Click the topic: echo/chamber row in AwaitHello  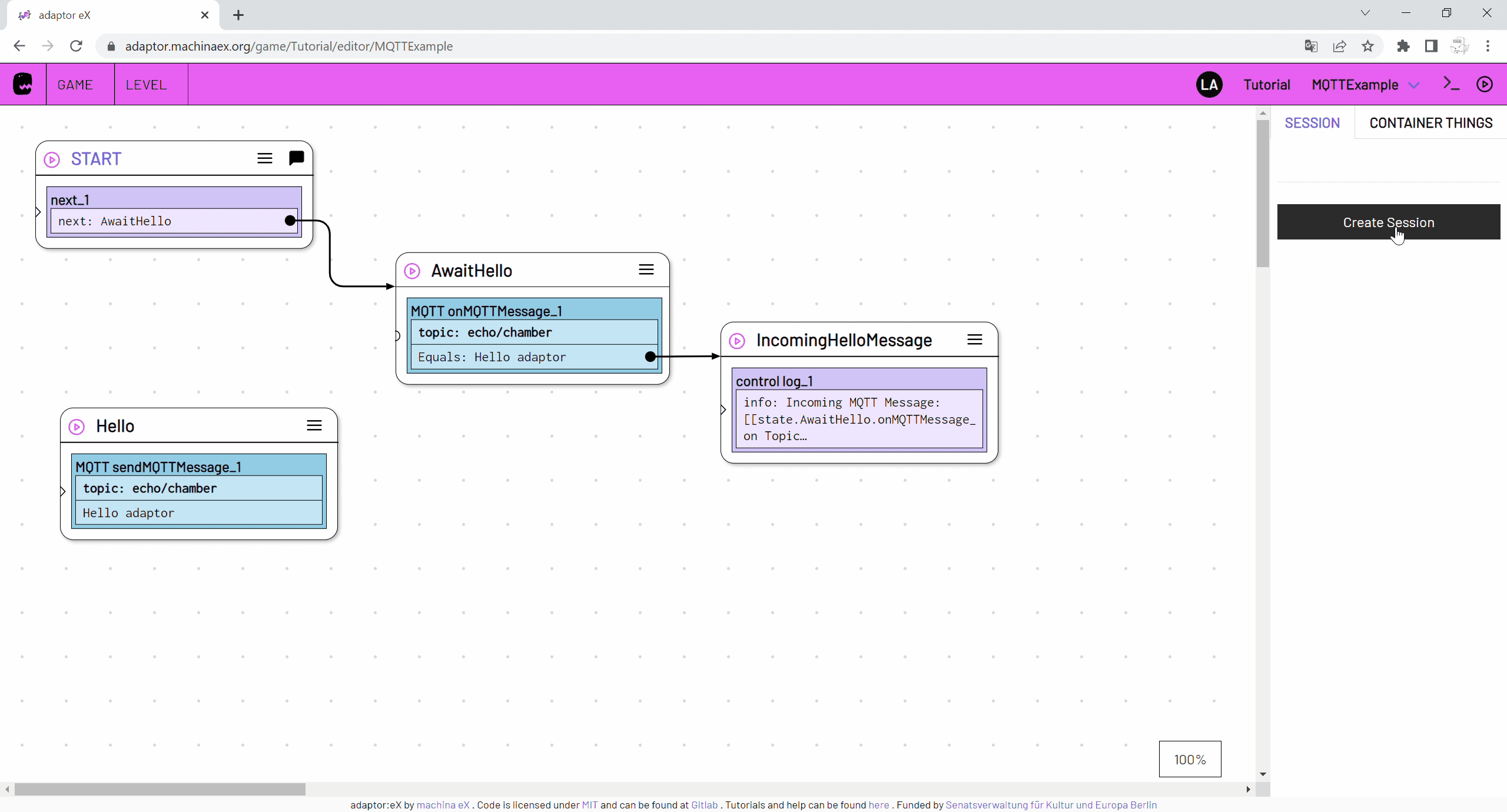click(x=535, y=332)
